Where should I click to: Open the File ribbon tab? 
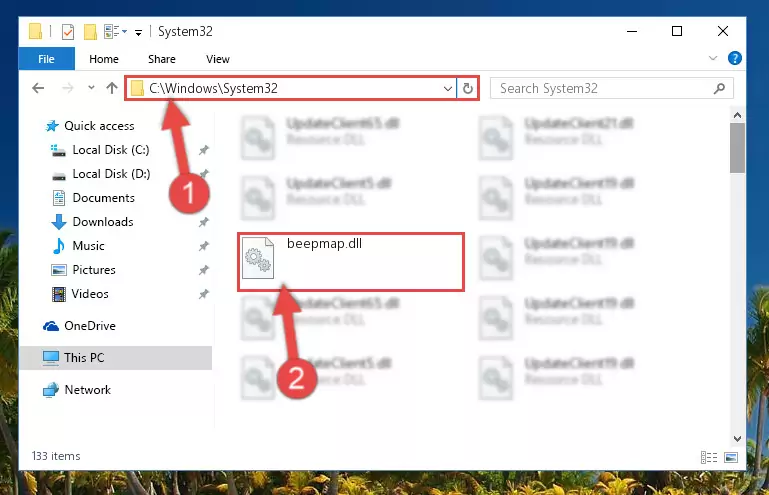click(x=47, y=59)
